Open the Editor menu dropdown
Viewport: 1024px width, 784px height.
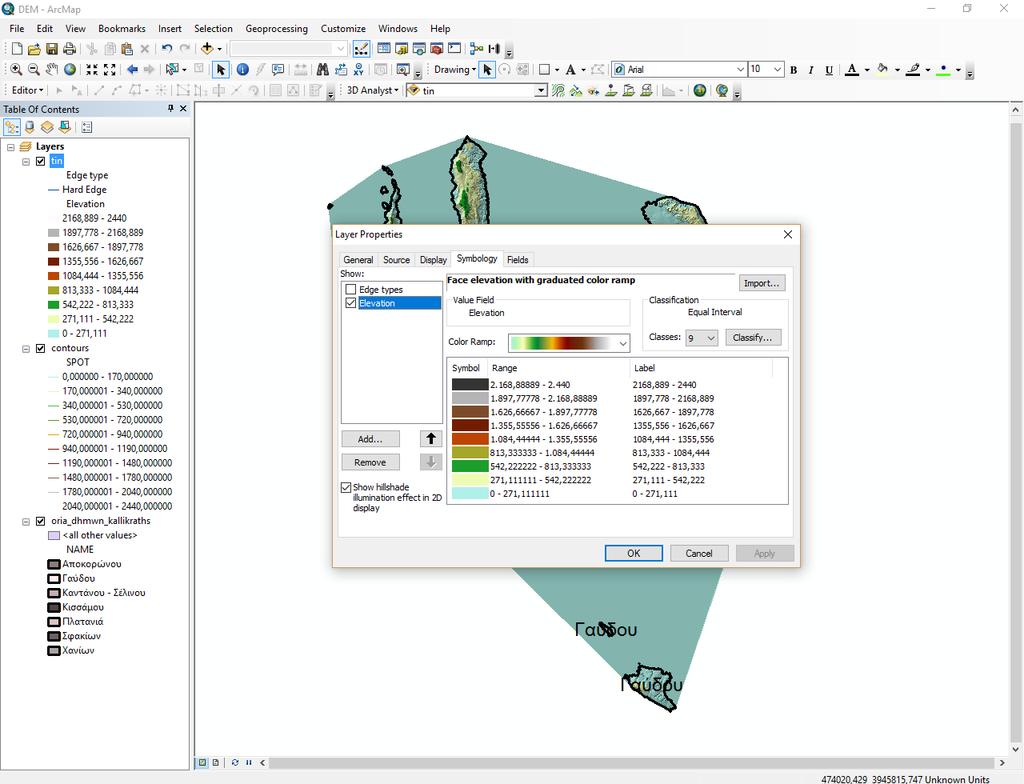(28, 90)
